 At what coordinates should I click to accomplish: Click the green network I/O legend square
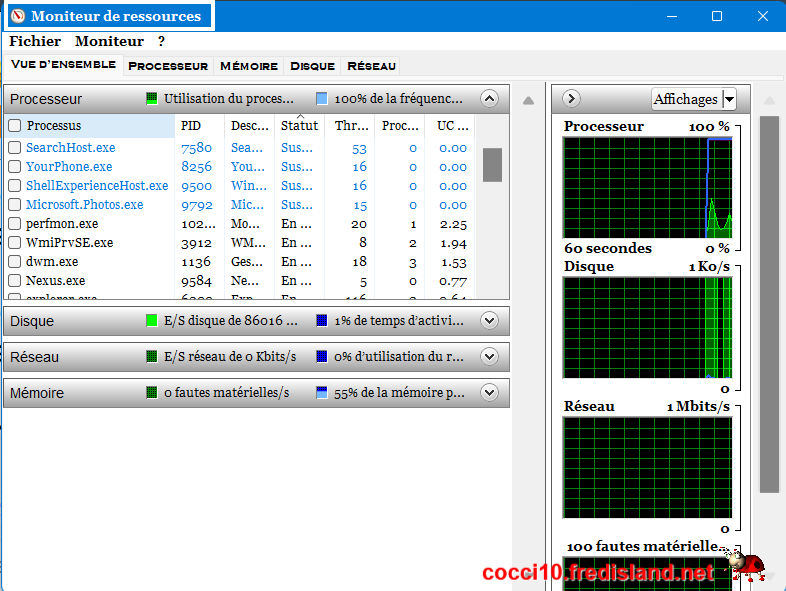(x=151, y=357)
